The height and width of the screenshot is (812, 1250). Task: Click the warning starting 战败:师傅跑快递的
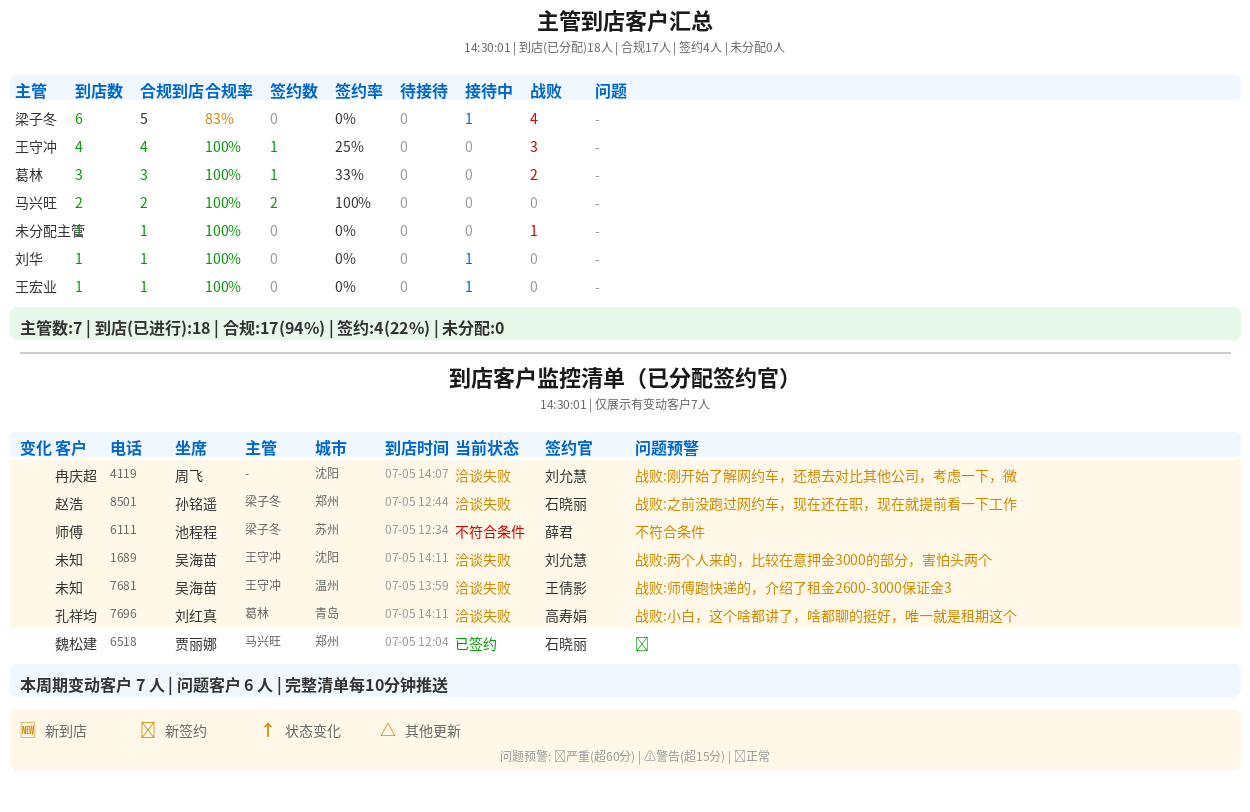click(793, 588)
